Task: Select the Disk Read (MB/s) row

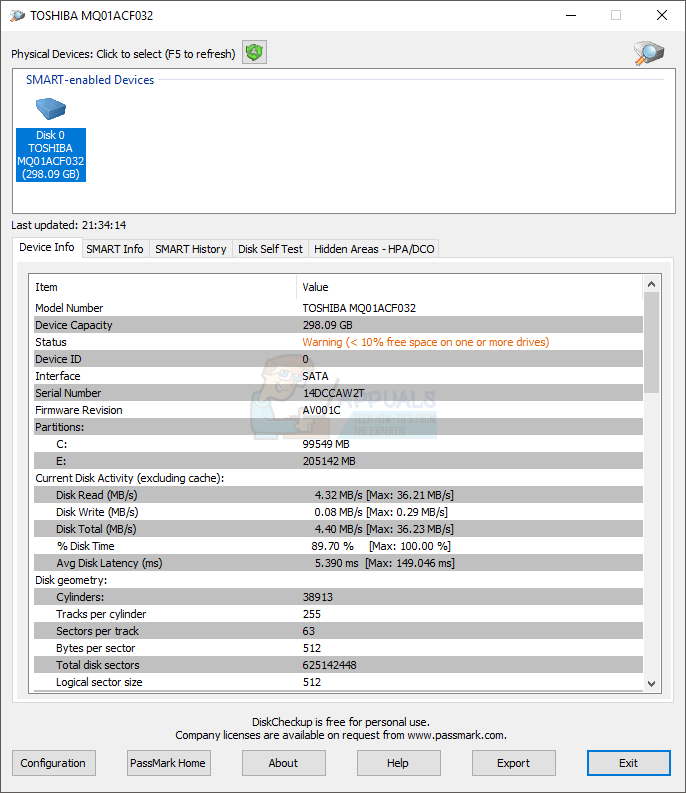Action: 338,495
